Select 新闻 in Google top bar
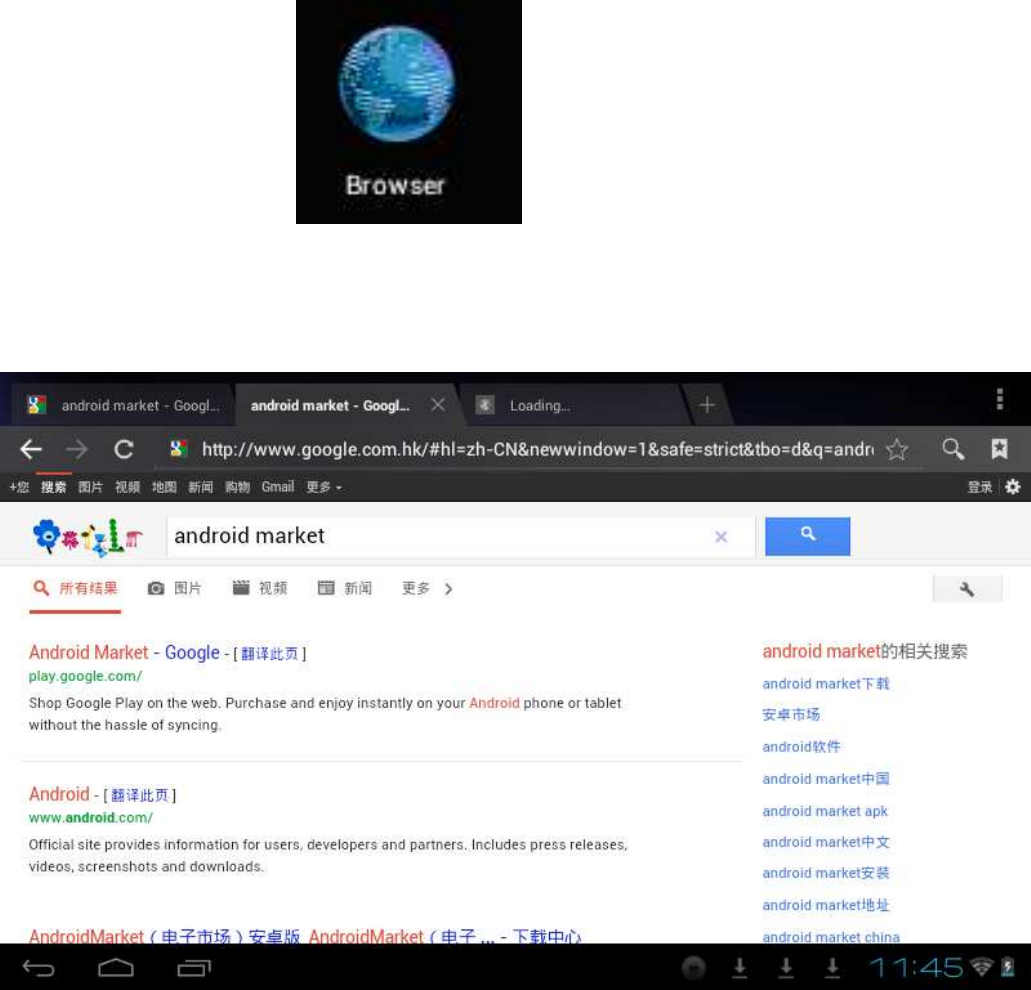The image size is (1031, 990). pyautogui.click(x=201, y=487)
